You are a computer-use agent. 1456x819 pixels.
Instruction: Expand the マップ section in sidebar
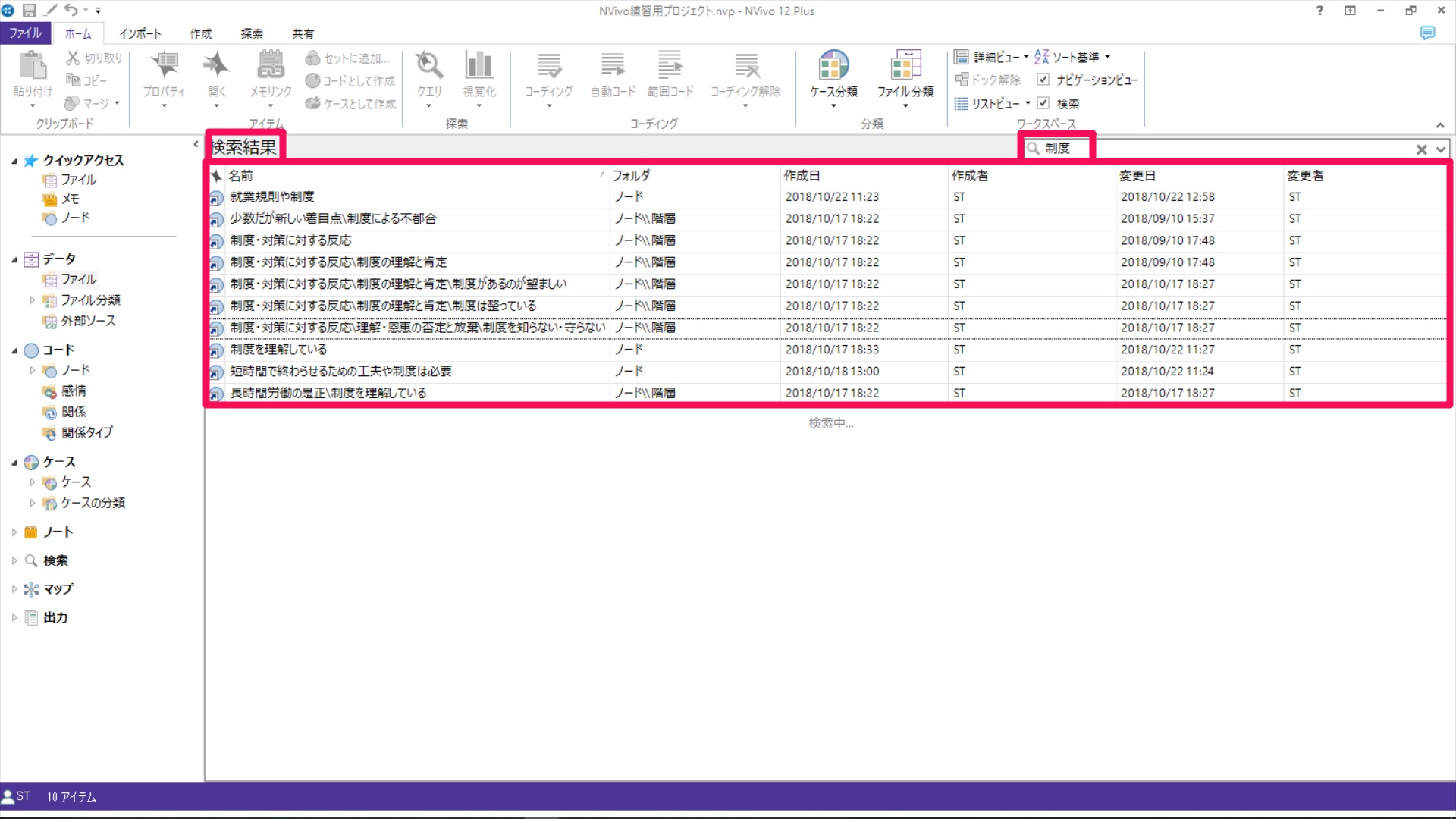tap(14, 589)
